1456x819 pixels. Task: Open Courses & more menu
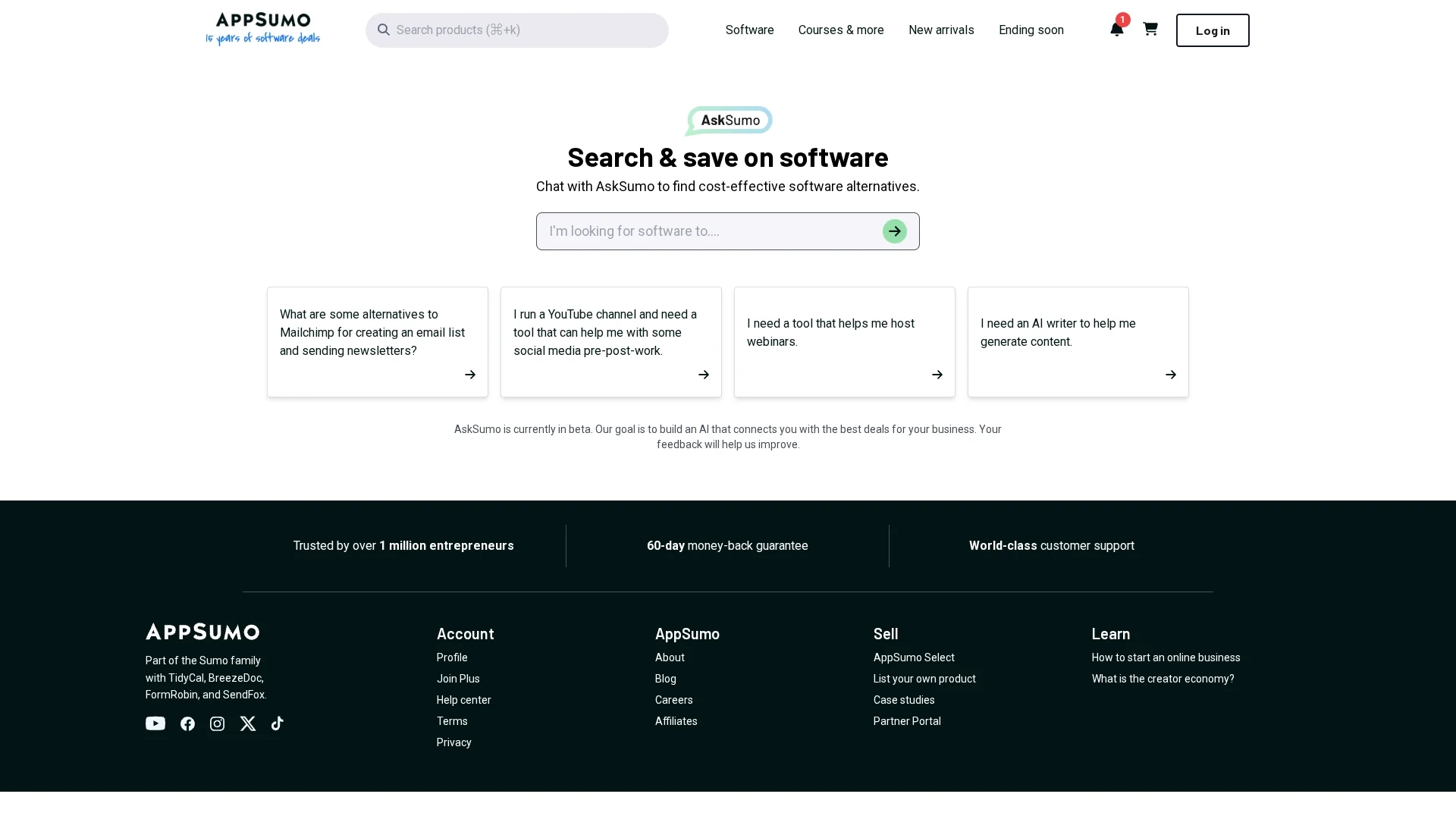(841, 30)
